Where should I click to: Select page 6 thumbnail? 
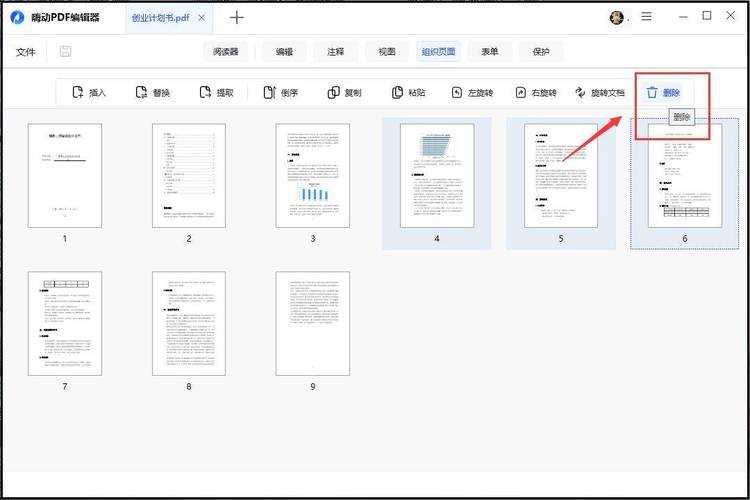pyautogui.click(x=685, y=176)
